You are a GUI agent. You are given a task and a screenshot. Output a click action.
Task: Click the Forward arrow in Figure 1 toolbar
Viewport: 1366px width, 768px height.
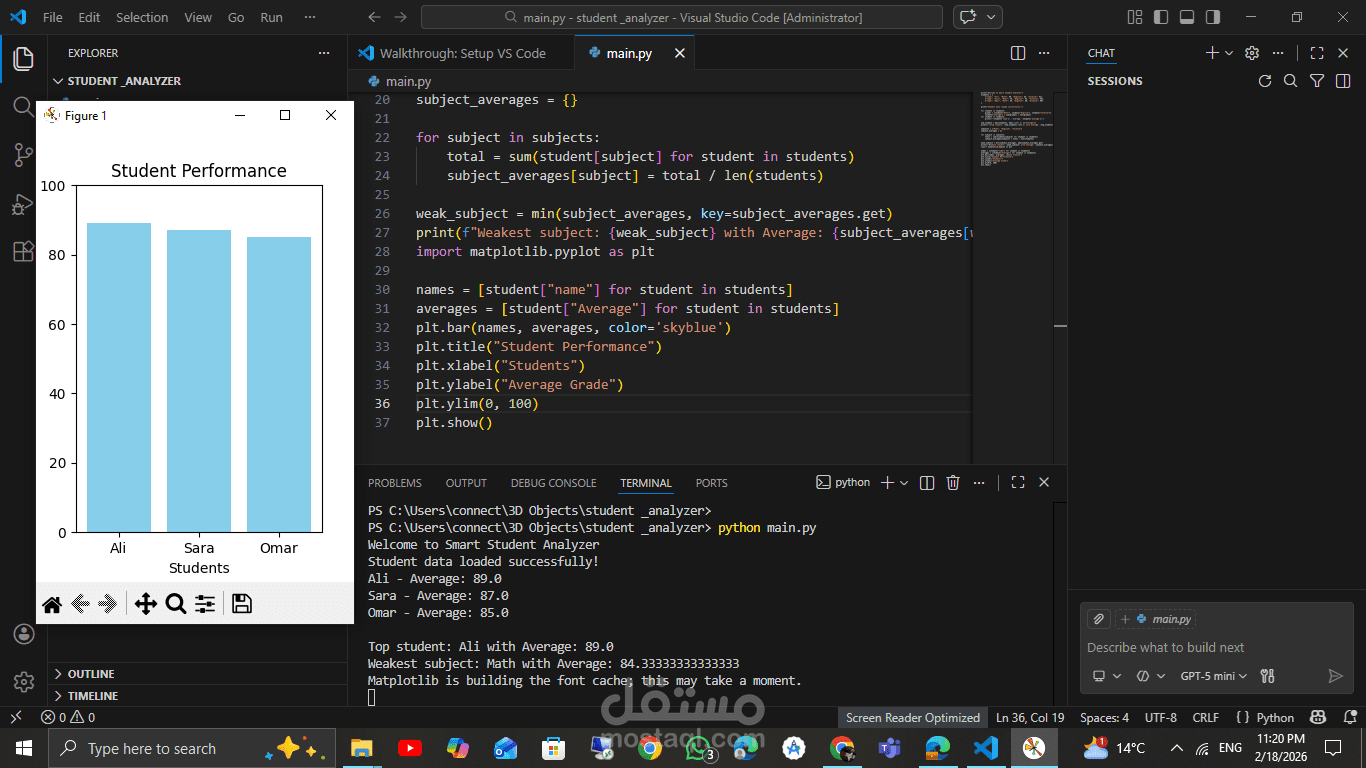click(109, 604)
